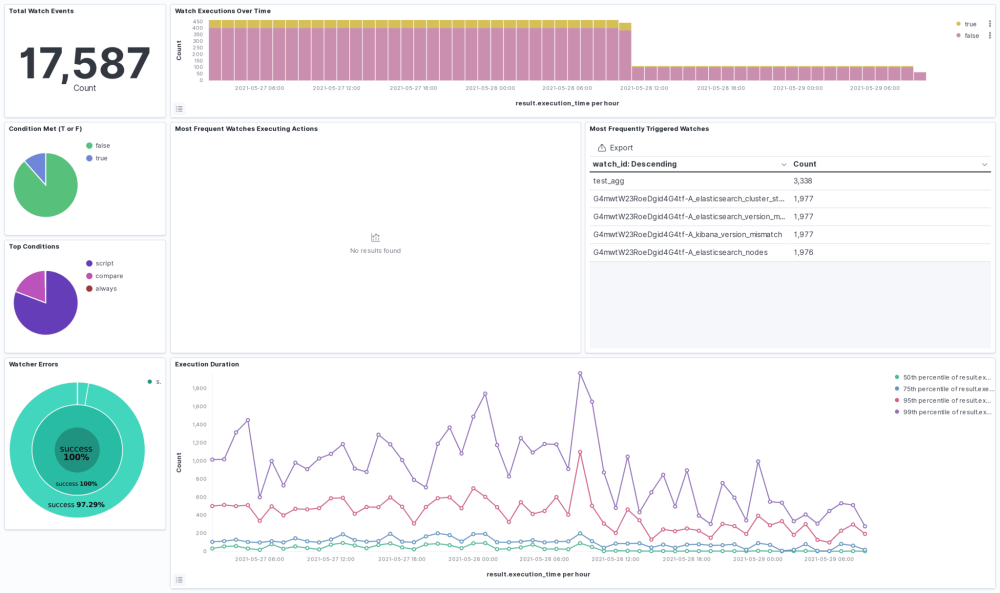This screenshot has height=593, width=1000.
Task: Select the test_agg table row
Action: [610, 181]
